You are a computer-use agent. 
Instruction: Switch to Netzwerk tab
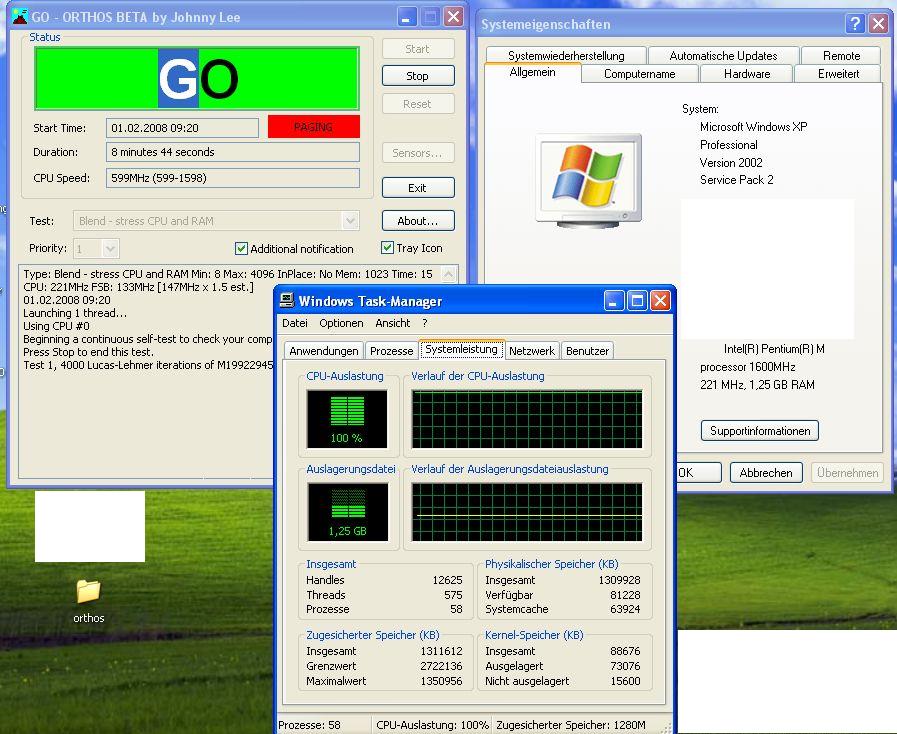[x=531, y=351]
